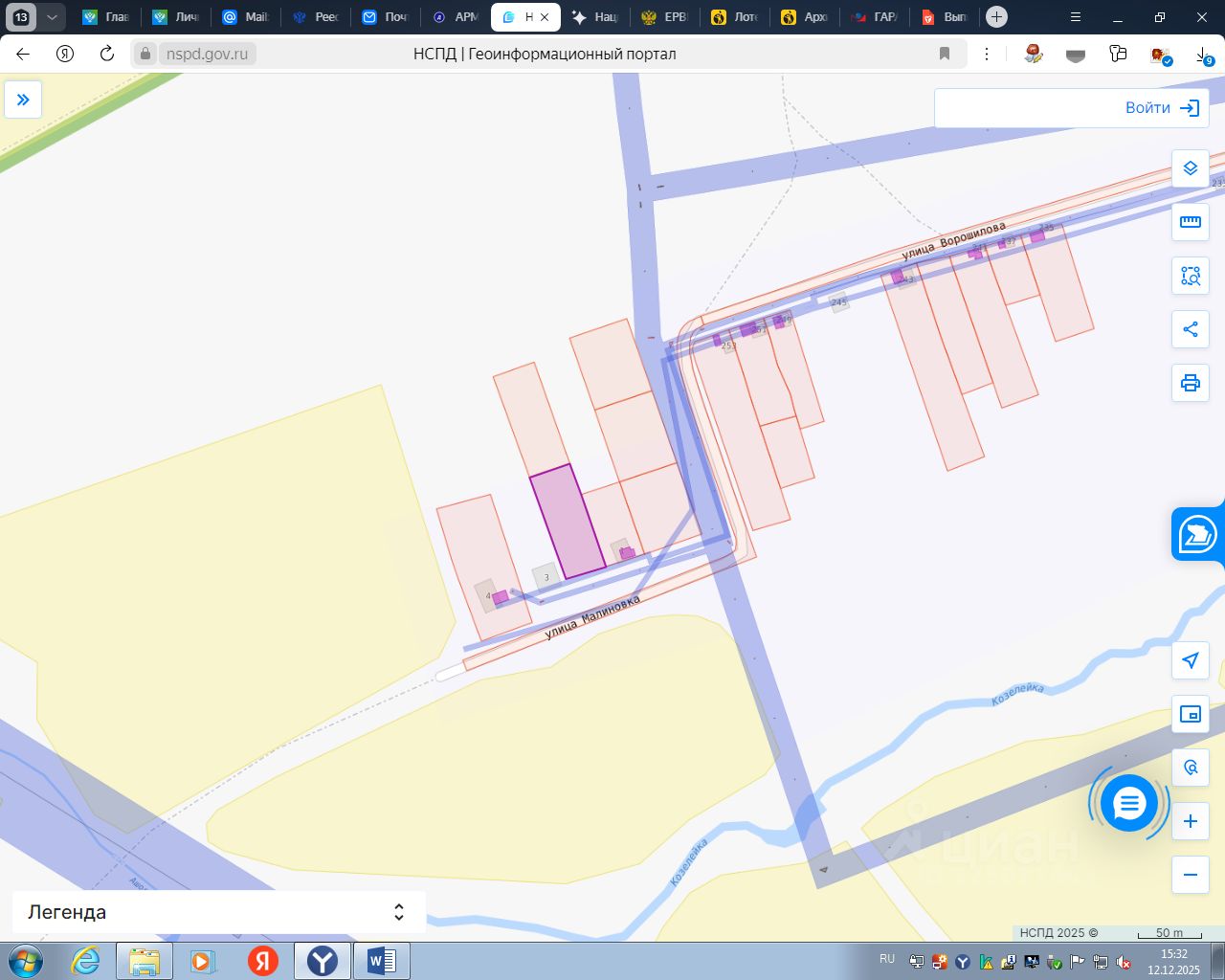Go back to the previous page

click(23, 54)
